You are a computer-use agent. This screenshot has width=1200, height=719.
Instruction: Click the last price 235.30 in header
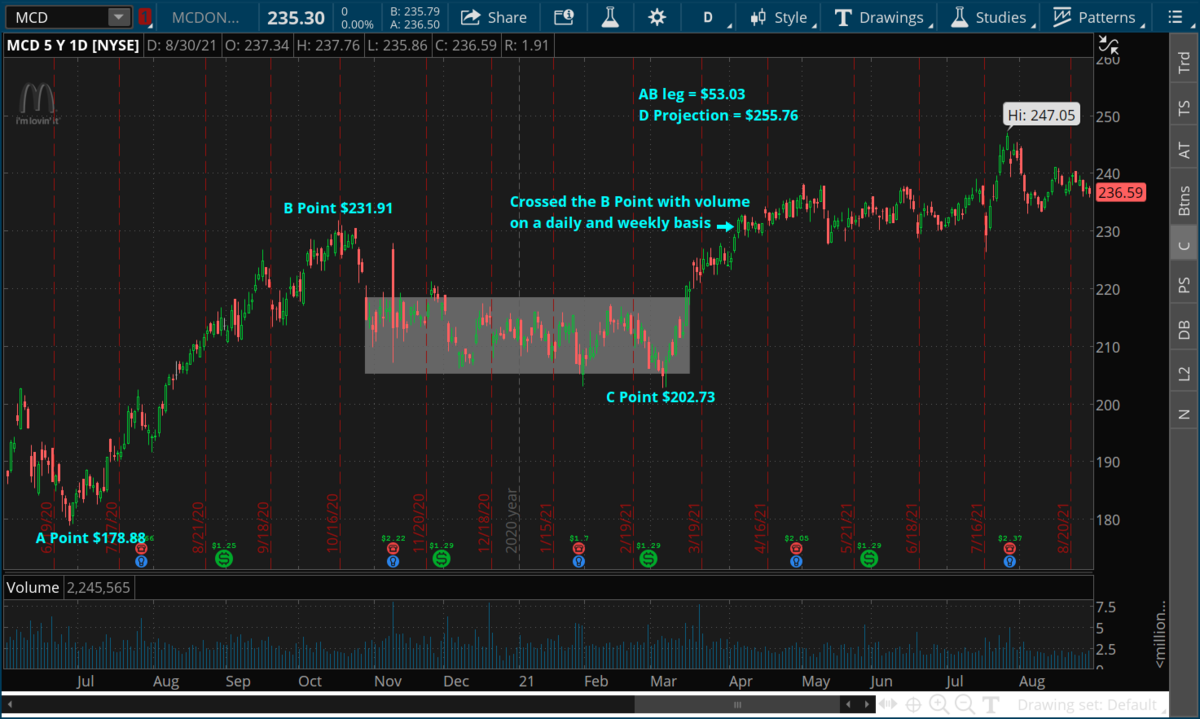pos(295,17)
